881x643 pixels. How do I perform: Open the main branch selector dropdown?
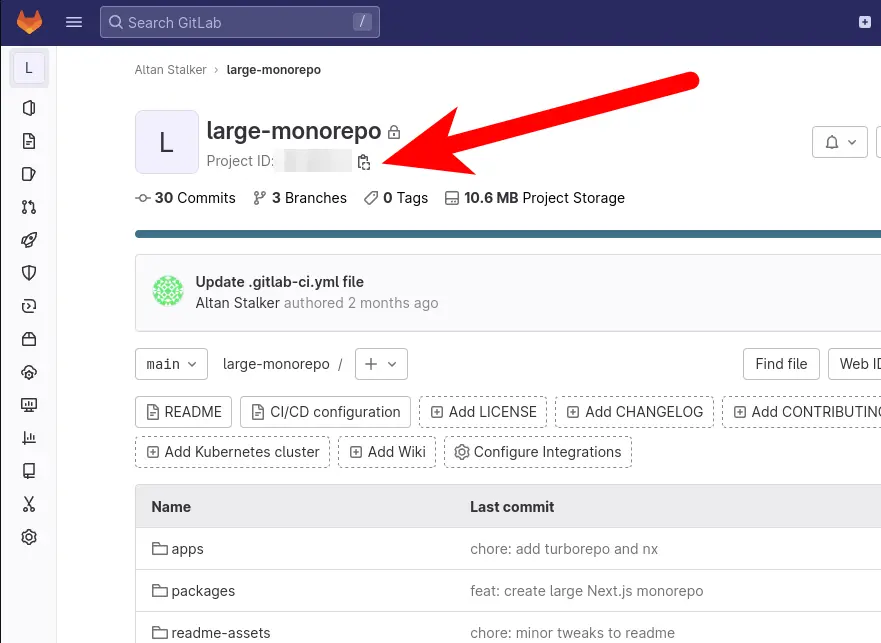tap(171, 364)
